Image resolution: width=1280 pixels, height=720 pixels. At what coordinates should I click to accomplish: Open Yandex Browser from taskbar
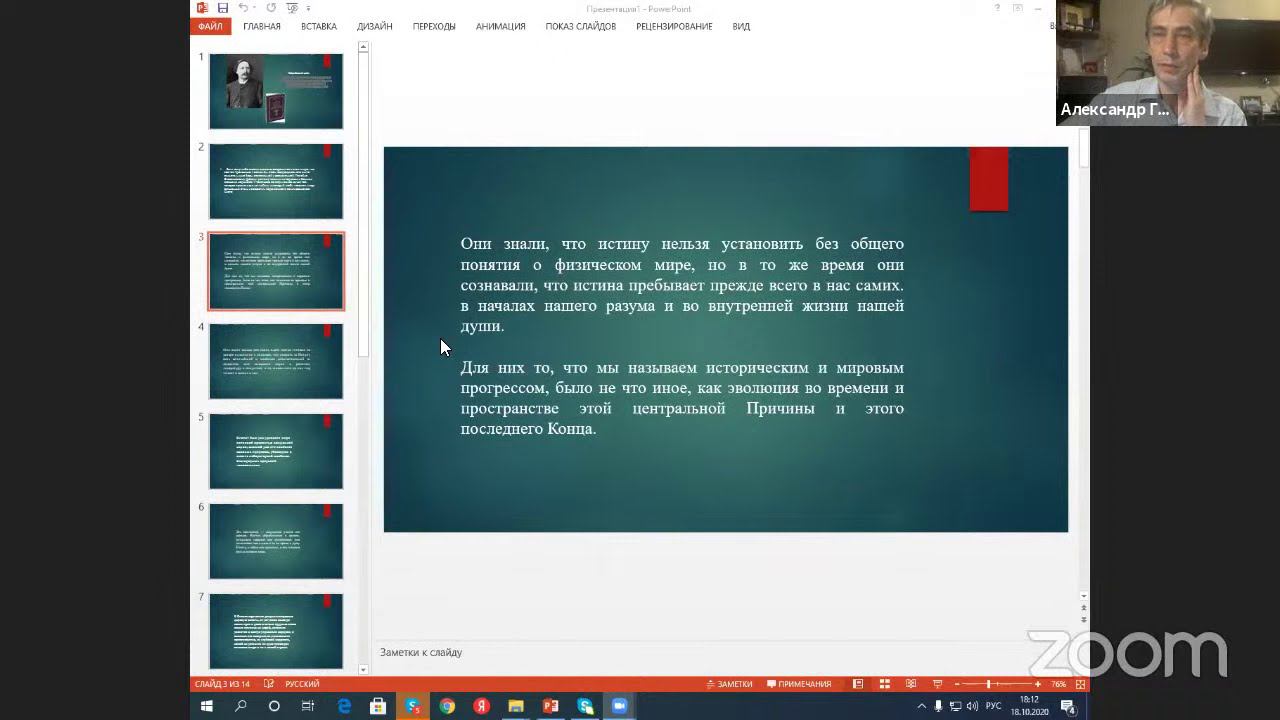[x=481, y=706]
